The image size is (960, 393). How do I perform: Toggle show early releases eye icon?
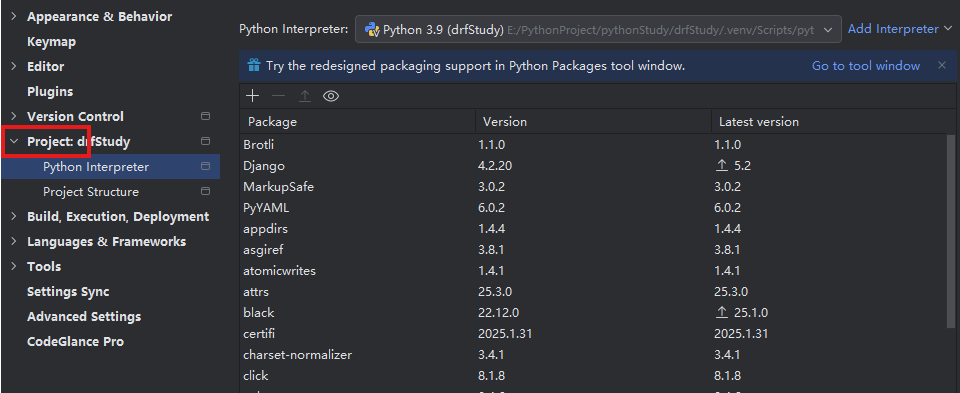331,96
